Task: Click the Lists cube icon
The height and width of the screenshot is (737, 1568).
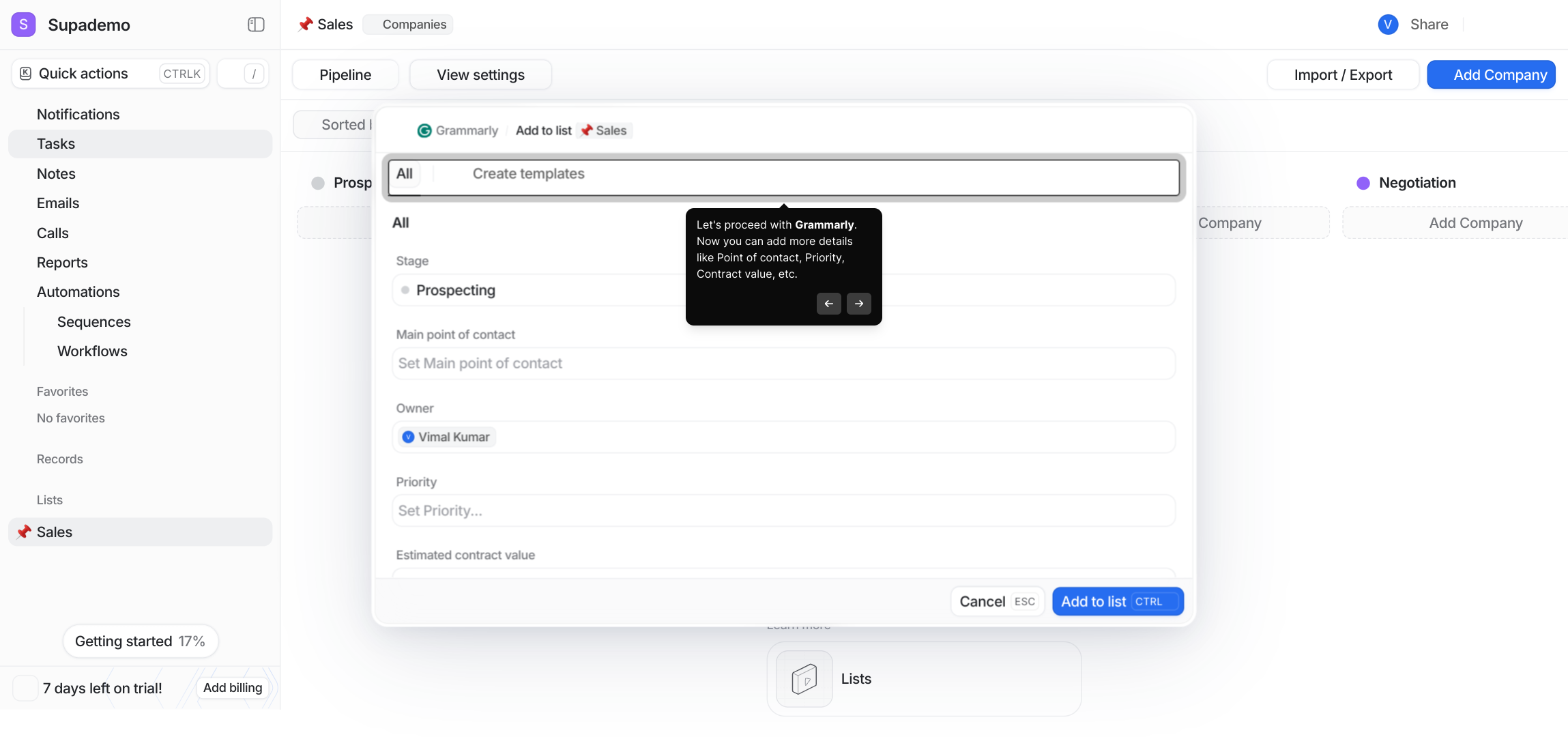Action: (804, 679)
